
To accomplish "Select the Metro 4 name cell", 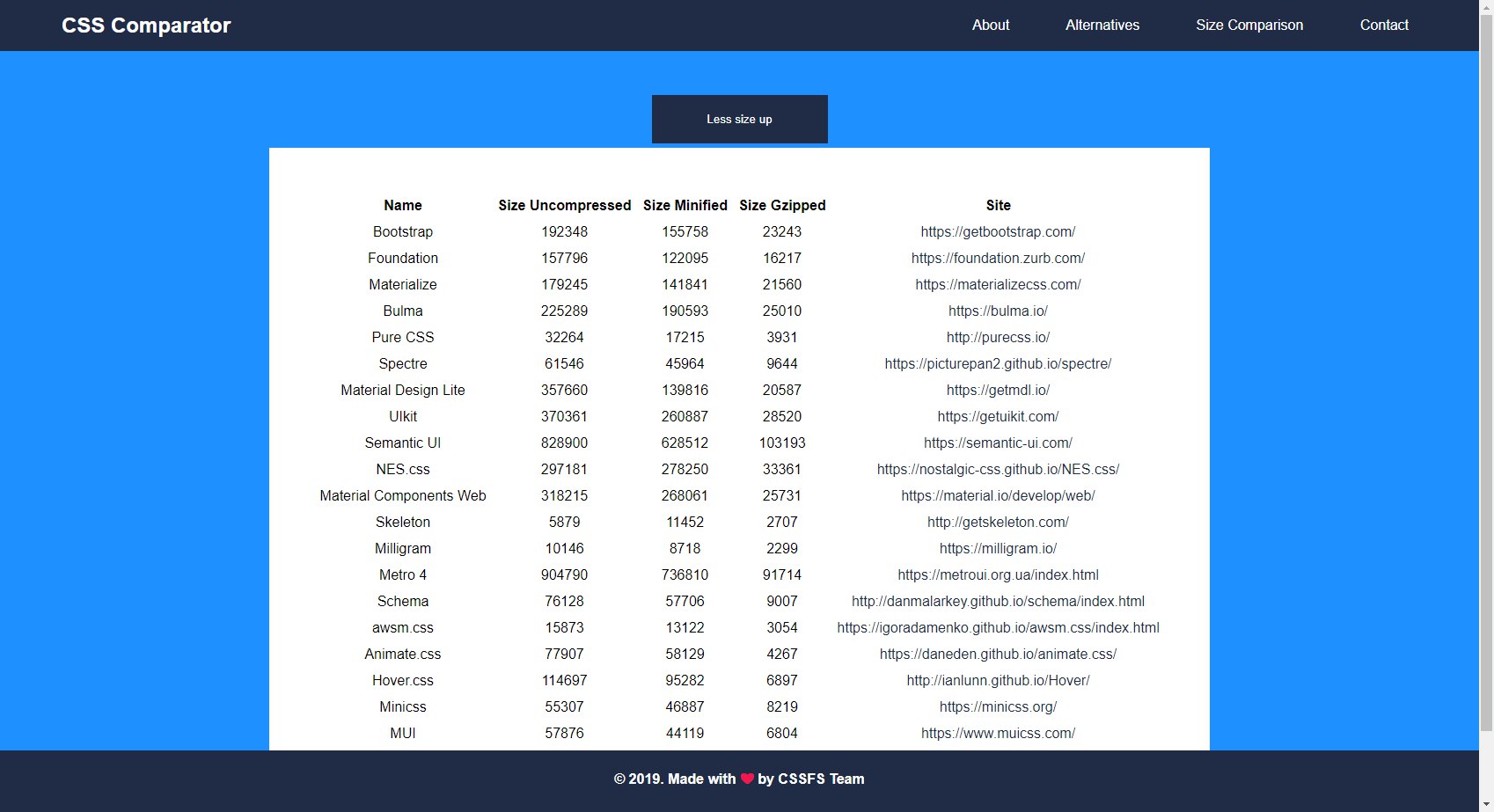I will tap(403, 574).
